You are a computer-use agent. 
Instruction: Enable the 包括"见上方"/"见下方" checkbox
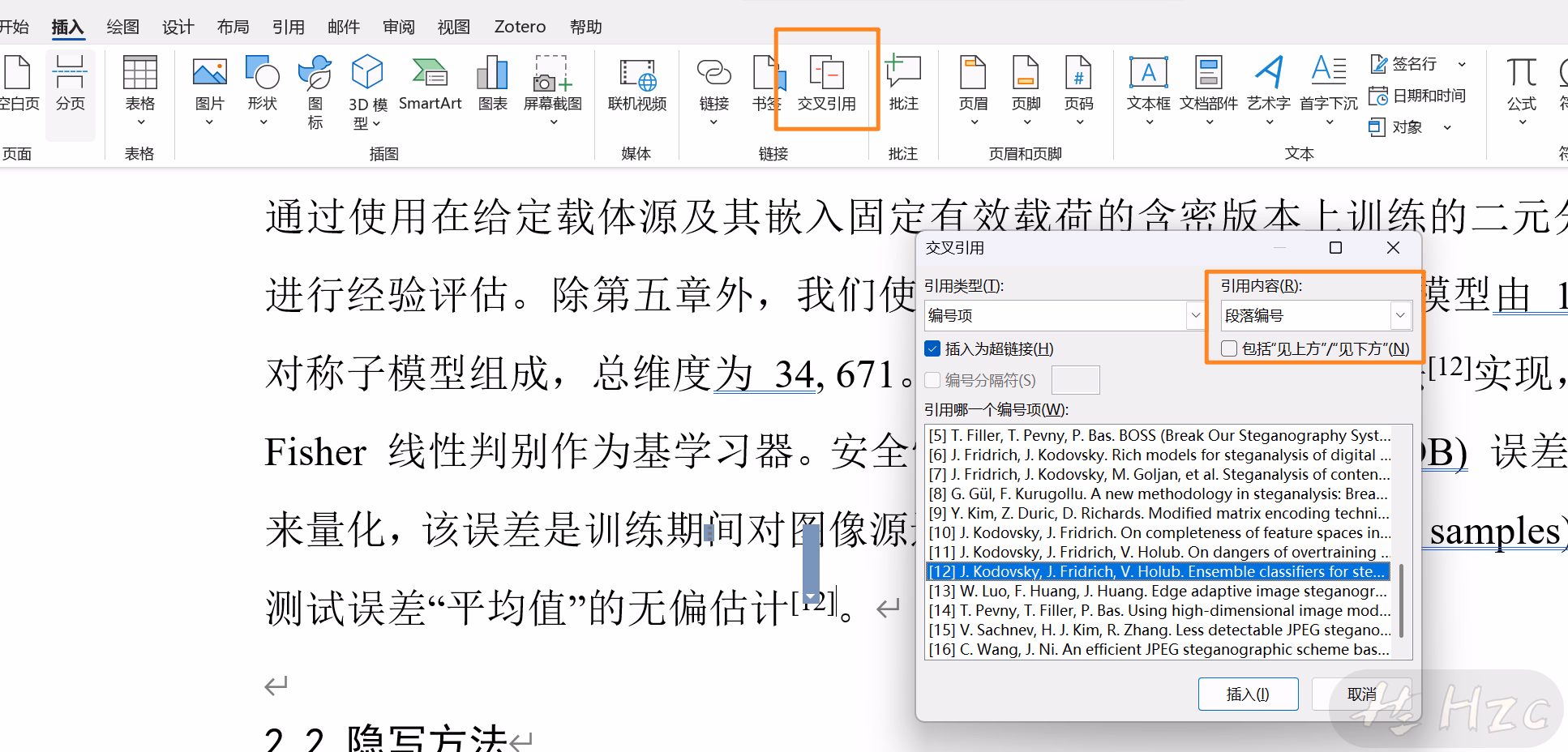click(x=1229, y=348)
